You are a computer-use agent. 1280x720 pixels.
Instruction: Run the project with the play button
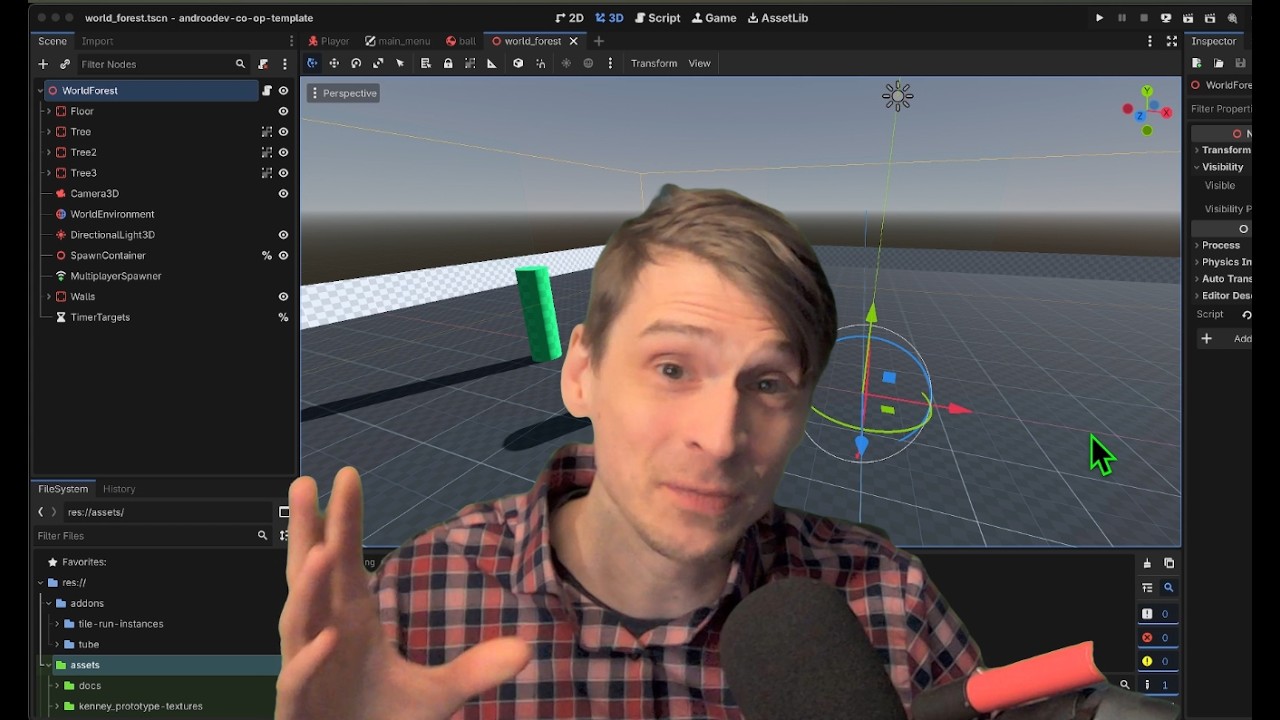1099,18
